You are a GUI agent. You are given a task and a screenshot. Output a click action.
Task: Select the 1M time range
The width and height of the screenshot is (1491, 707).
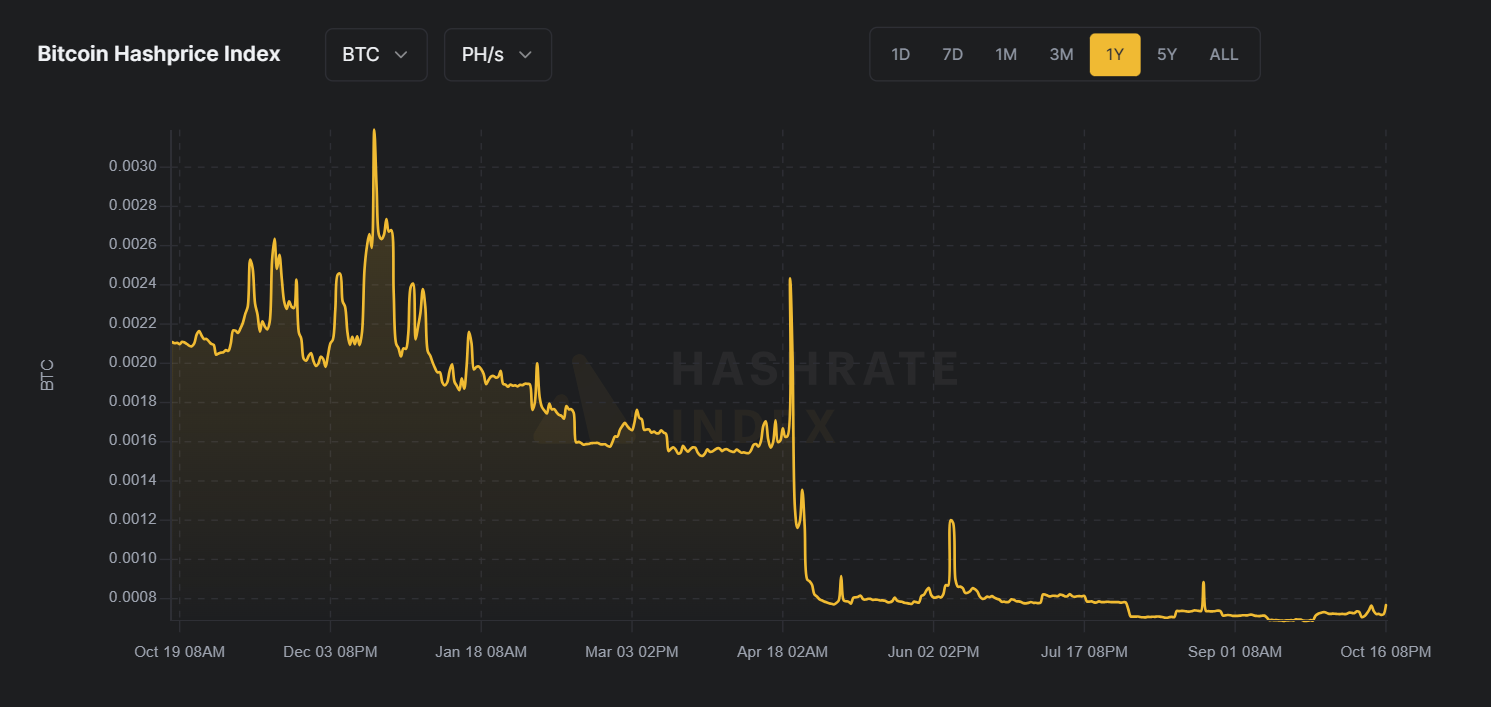1006,54
